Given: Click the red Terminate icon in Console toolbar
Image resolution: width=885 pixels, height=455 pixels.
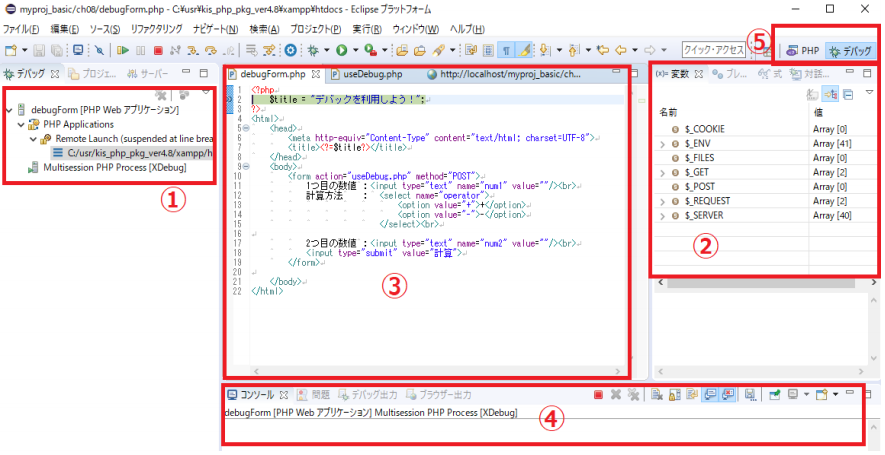Looking at the screenshot, I should (x=598, y=395).
